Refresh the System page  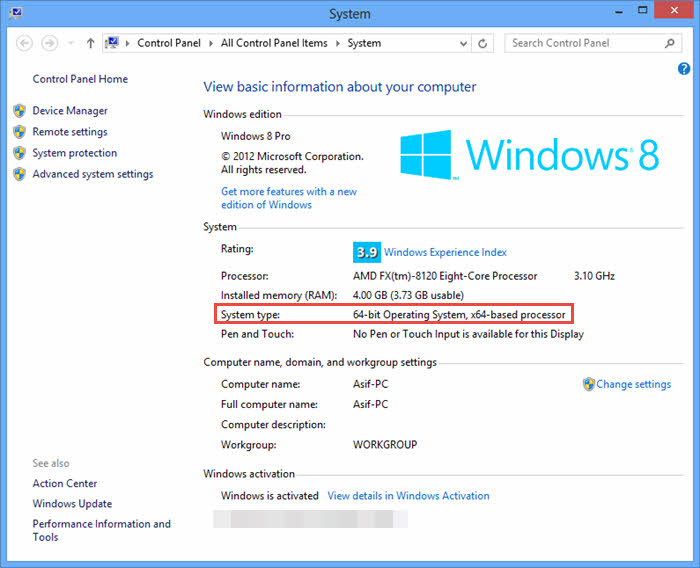click(x=483, y=43)
